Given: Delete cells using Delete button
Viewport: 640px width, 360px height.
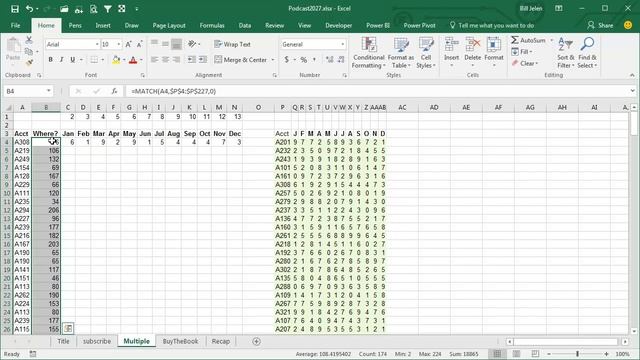Looking at the screenshot, I should (473, 53).
